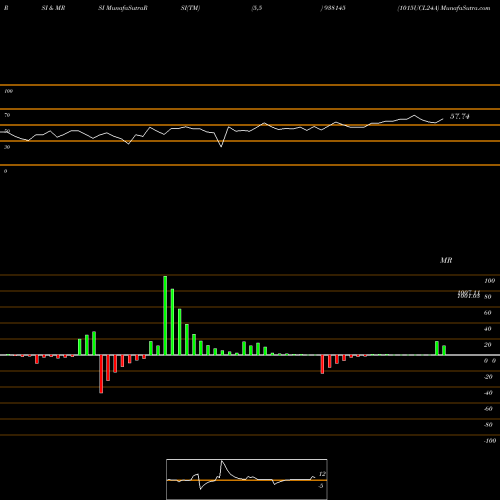
Task: Click the histogram axis label -40
Action: point(488,393)
